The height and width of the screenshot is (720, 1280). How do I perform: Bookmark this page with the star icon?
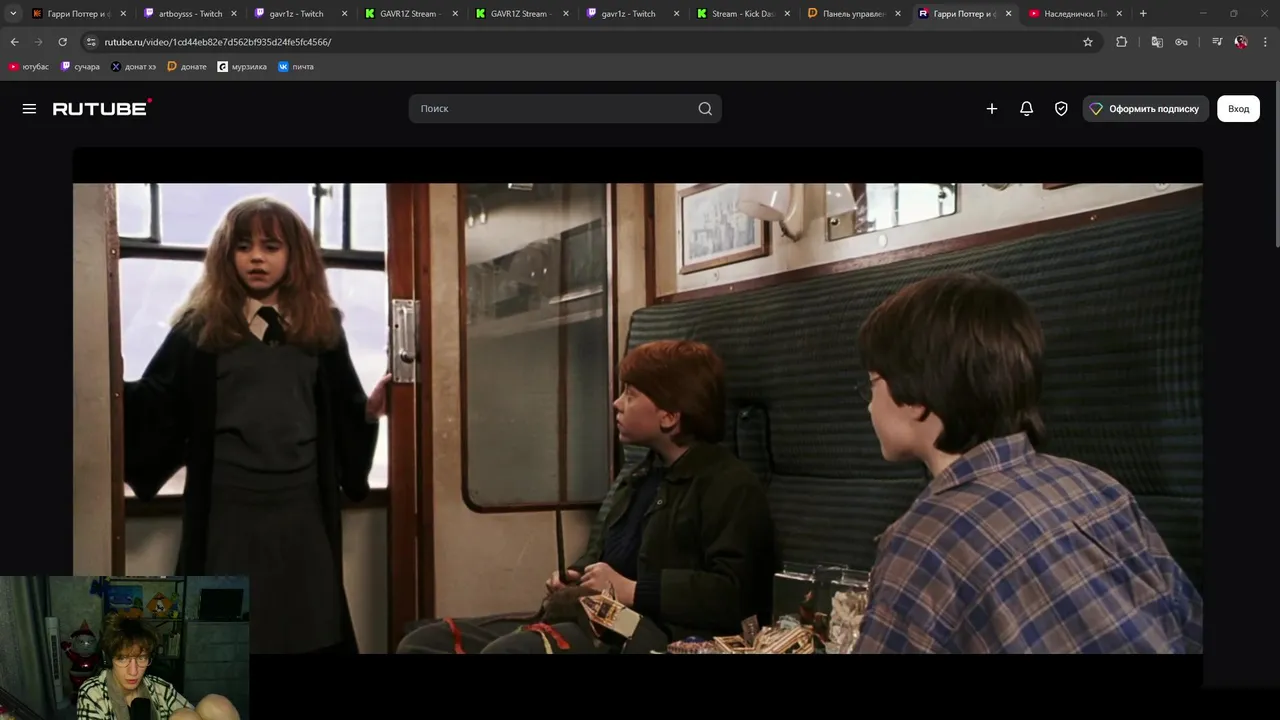[1088, 42]
